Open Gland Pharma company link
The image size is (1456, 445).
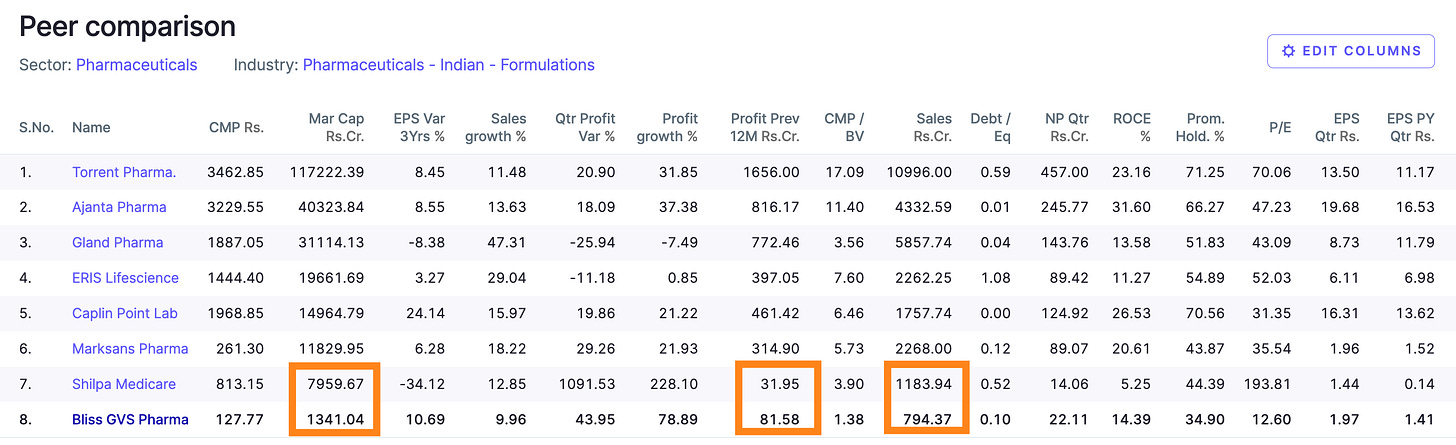tap(117, 242)
